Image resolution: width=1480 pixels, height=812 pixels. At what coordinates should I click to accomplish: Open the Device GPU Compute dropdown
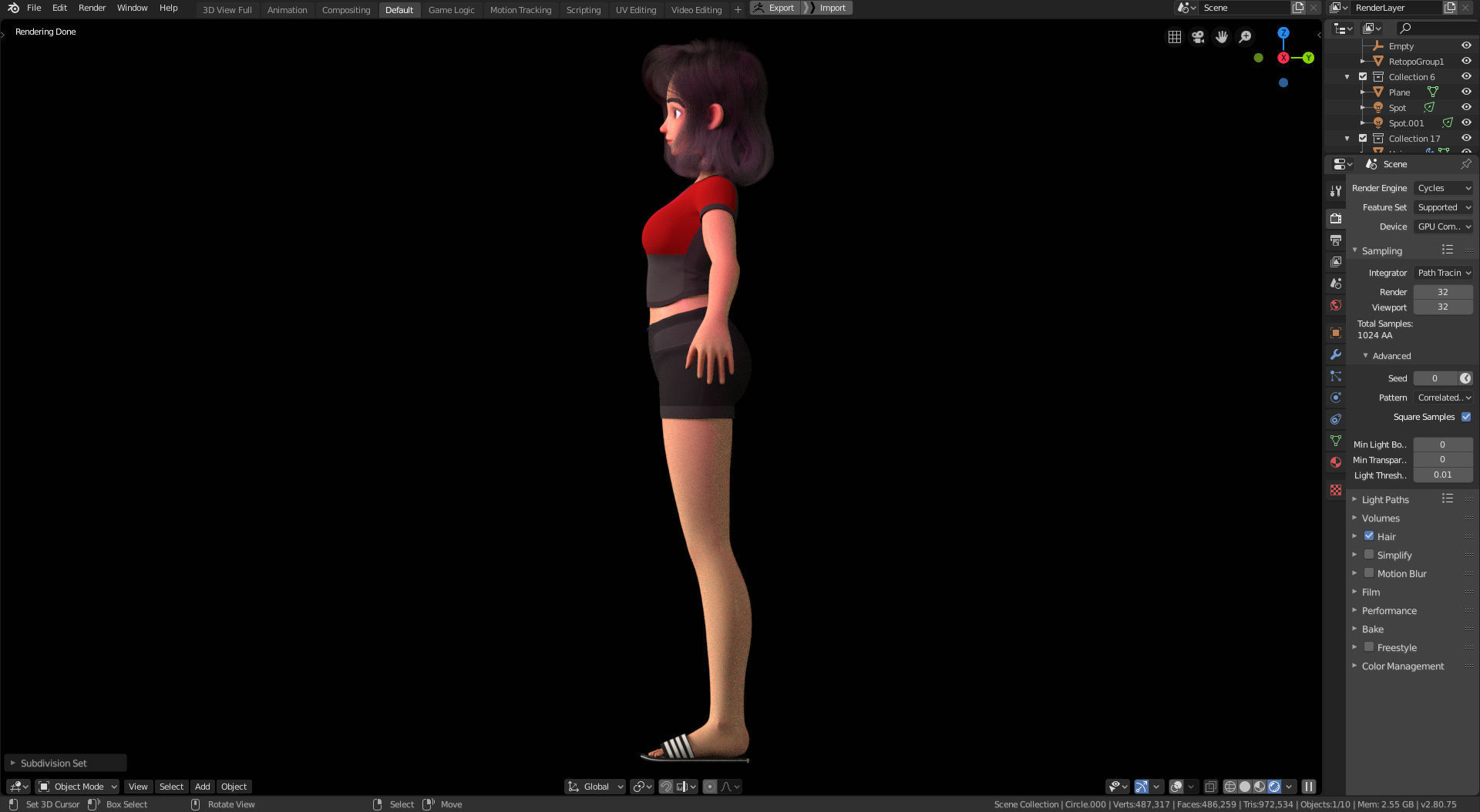(1443, 226)
